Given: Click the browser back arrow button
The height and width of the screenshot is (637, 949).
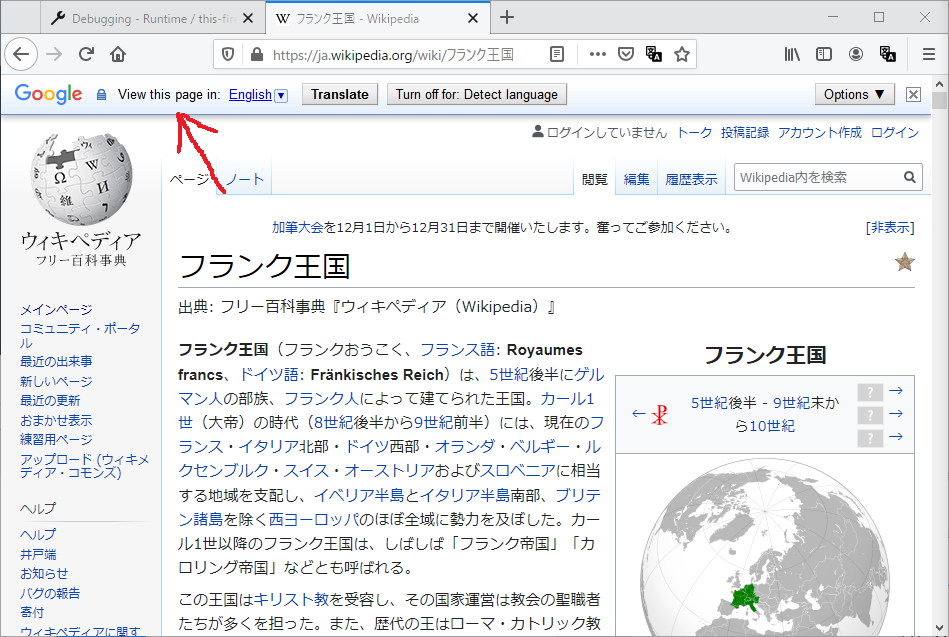Looking at the screenshot, I should [x=21, y=55].
